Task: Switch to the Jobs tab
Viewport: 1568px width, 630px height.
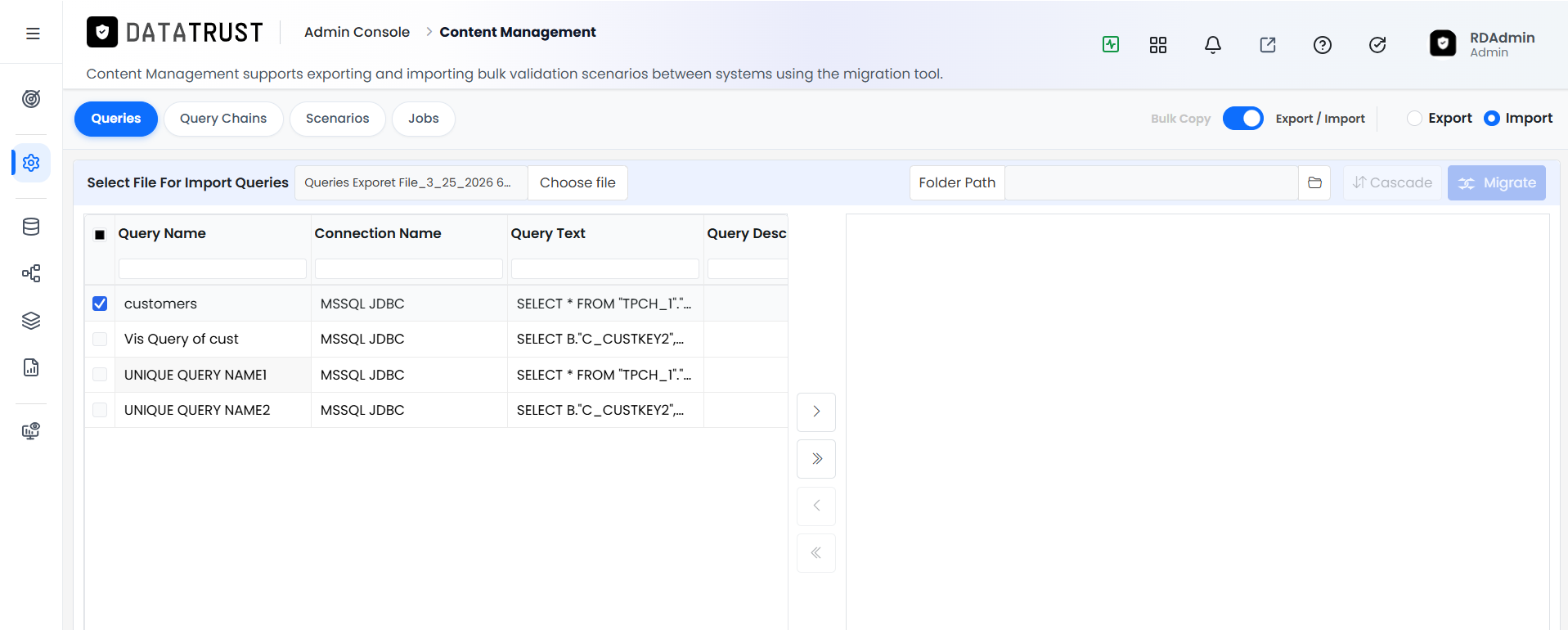Action: [x=424, y=119]
